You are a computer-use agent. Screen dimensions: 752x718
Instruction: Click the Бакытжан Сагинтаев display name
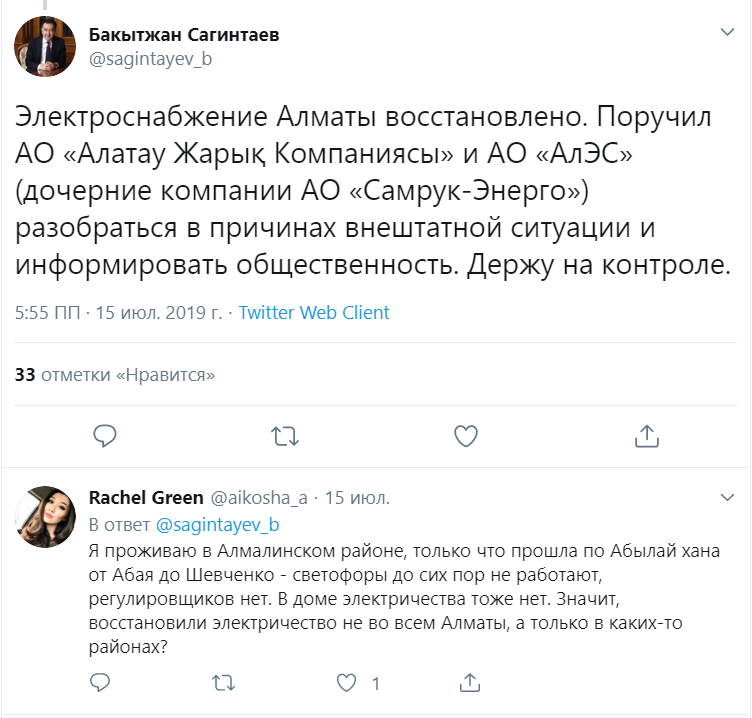pyautogui.click(x=184, y=35)
